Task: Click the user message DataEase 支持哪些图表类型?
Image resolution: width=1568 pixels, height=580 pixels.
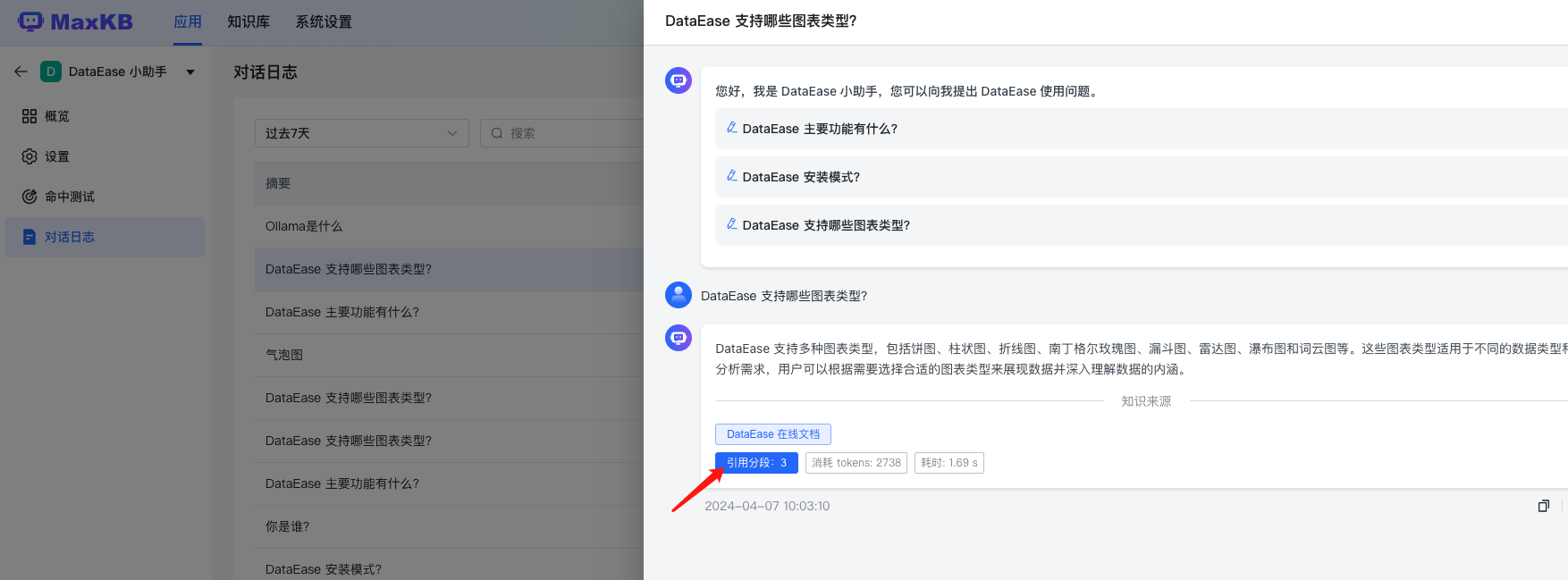Action: pos(784,296)
